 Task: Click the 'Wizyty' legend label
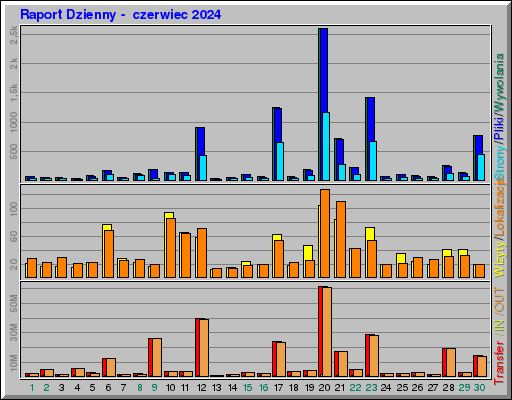[x=500, y=258]
